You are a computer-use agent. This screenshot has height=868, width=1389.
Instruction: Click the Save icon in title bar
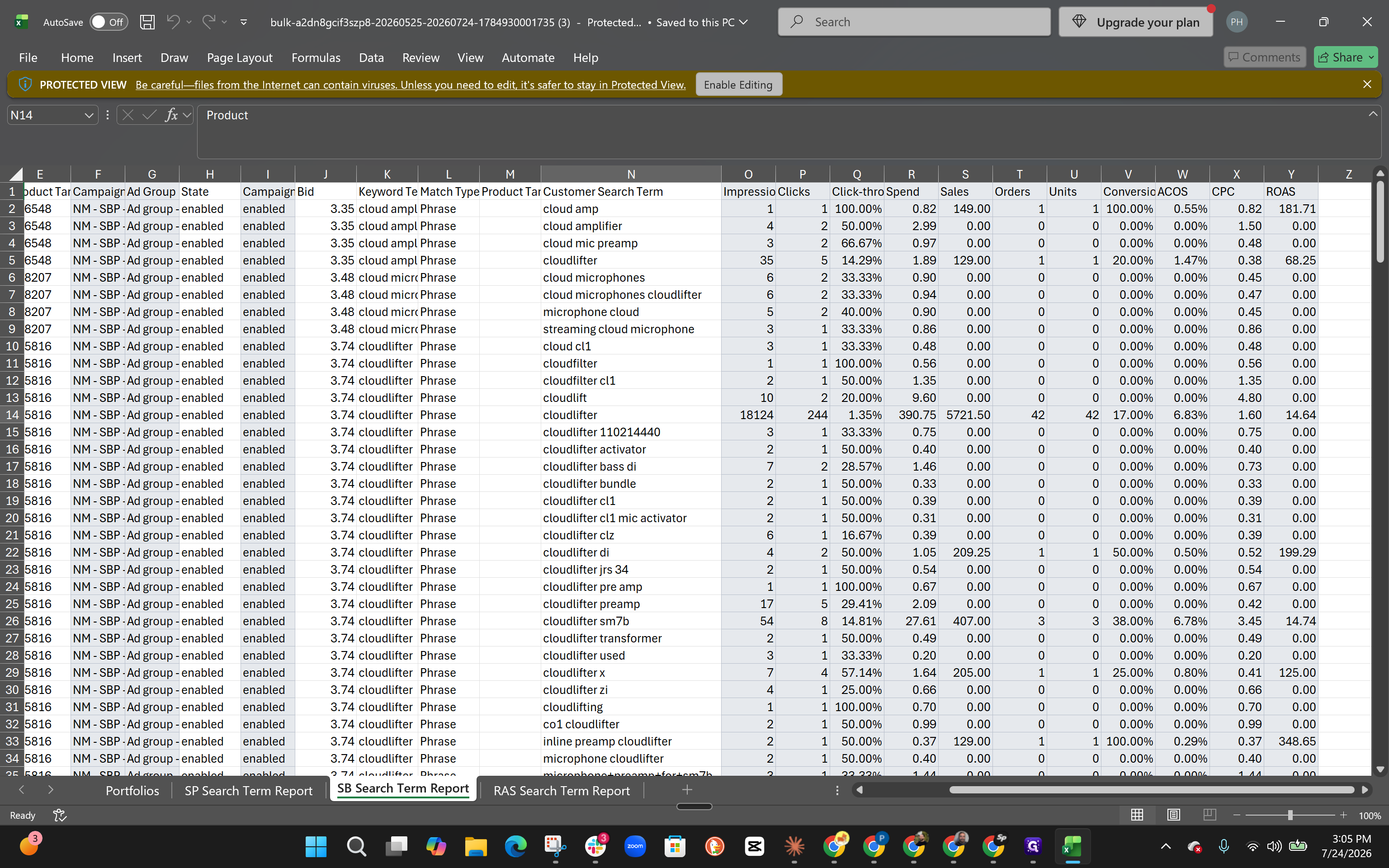click(x=147, y=23)
